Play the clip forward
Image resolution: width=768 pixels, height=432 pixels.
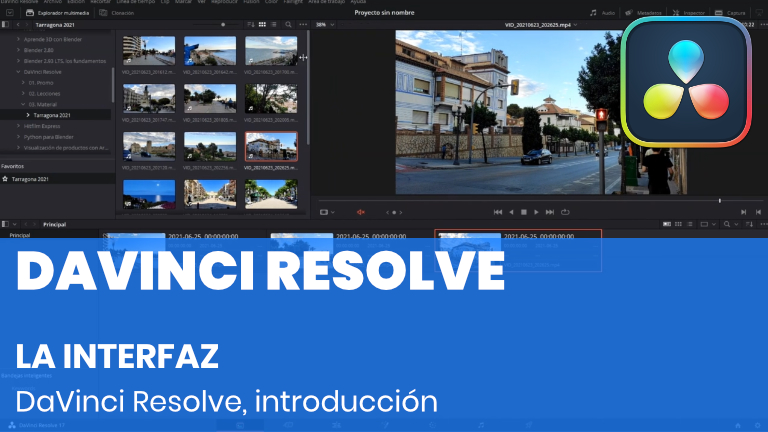(536, 212)
